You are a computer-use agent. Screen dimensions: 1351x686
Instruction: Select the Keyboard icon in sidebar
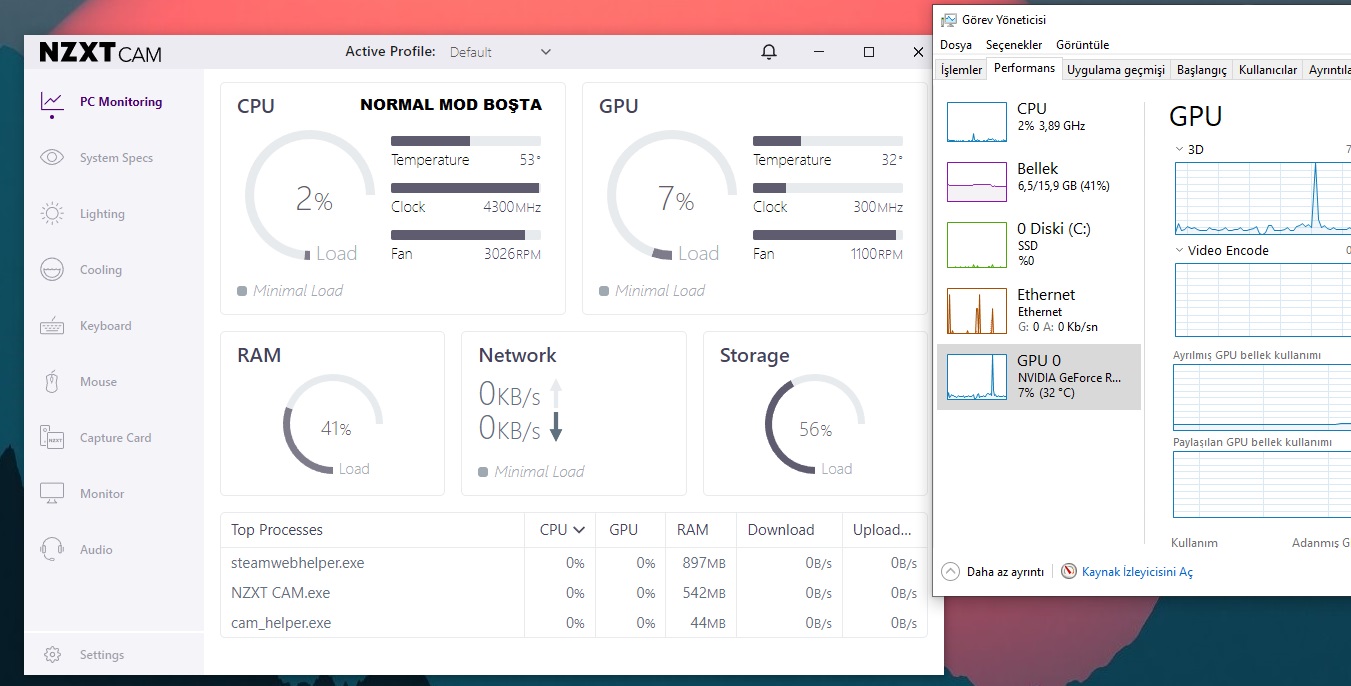tap(52, 326)
